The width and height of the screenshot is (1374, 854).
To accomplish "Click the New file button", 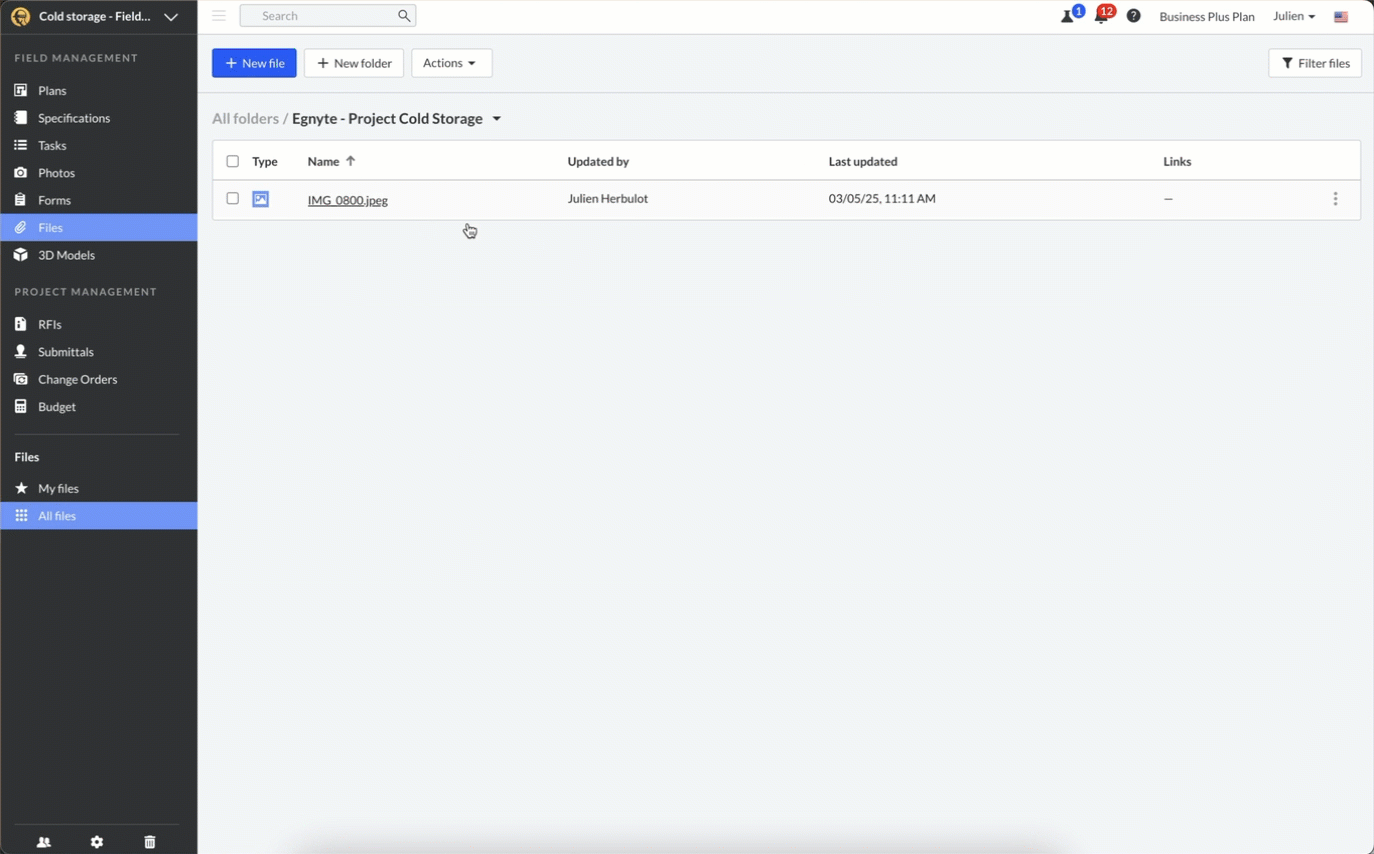I will [254, 63].
